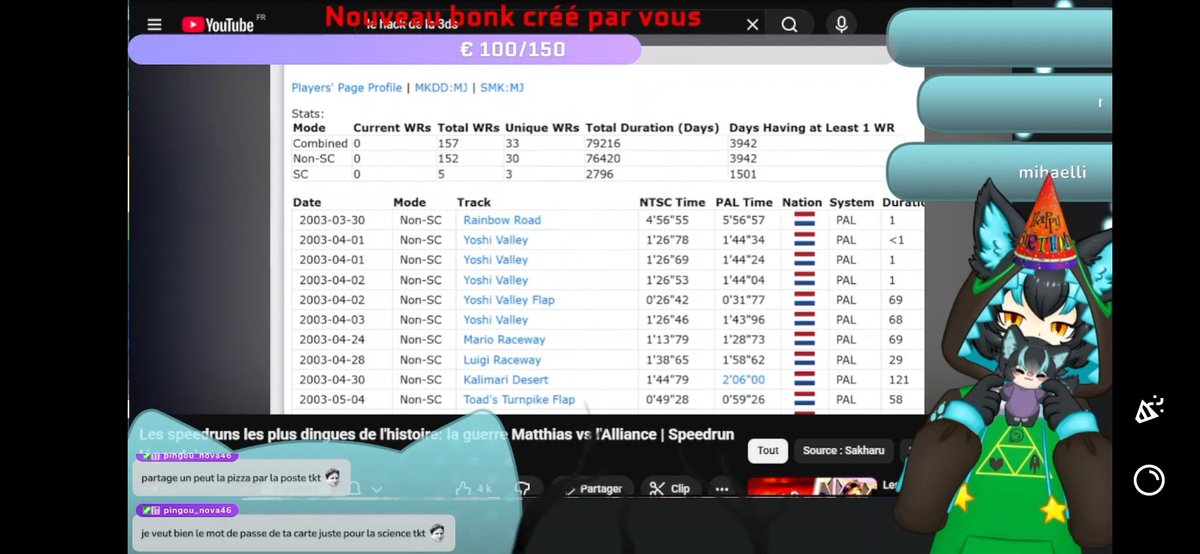Open Mario Raceway track link
This screenshot has width=1200, height=554.
pyautogui.click(x=504, y=340)
